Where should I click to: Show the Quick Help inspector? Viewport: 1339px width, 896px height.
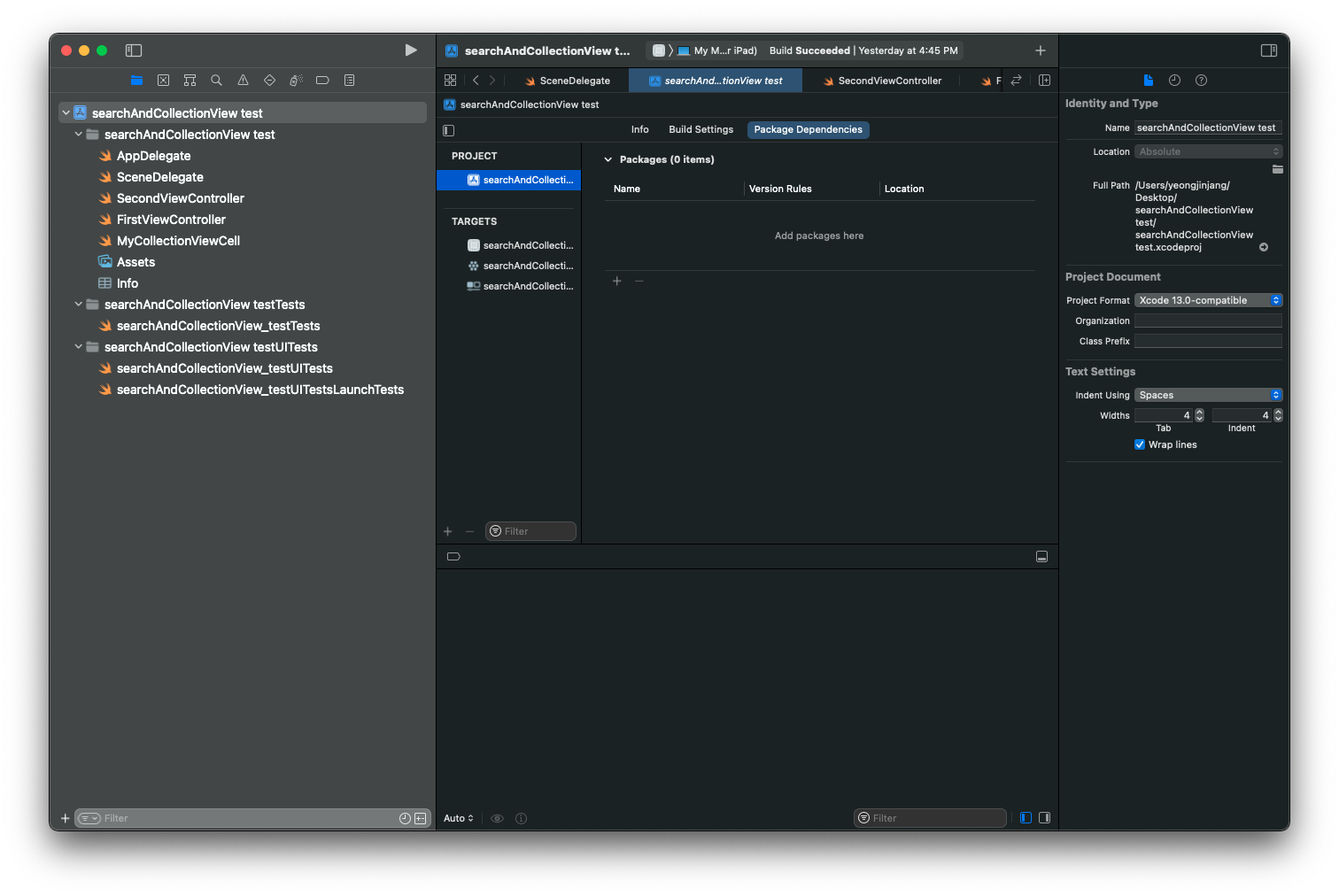click(1201, 81)
